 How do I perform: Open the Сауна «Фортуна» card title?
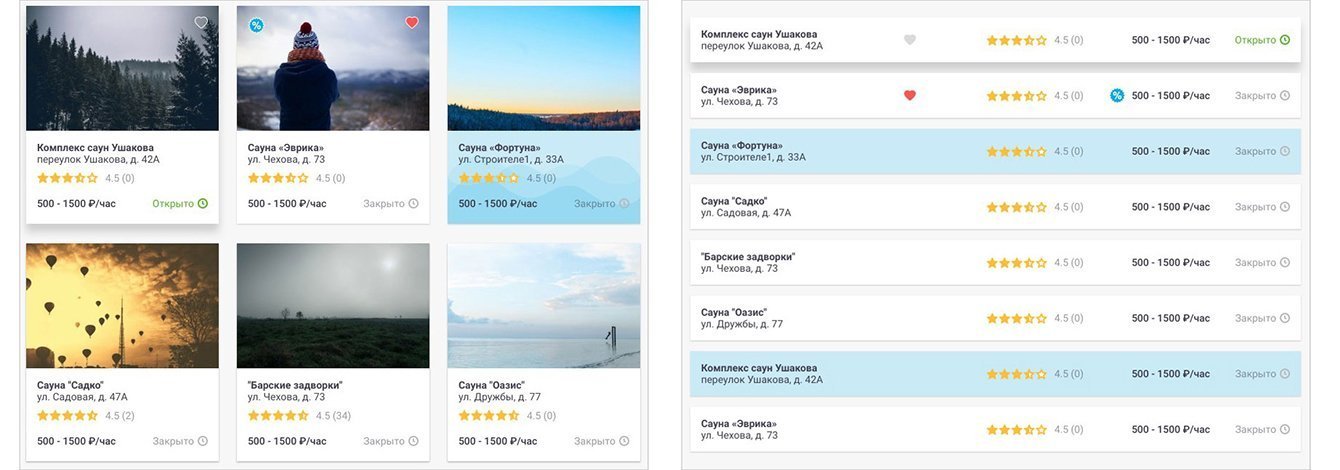(x=499, y=147)
